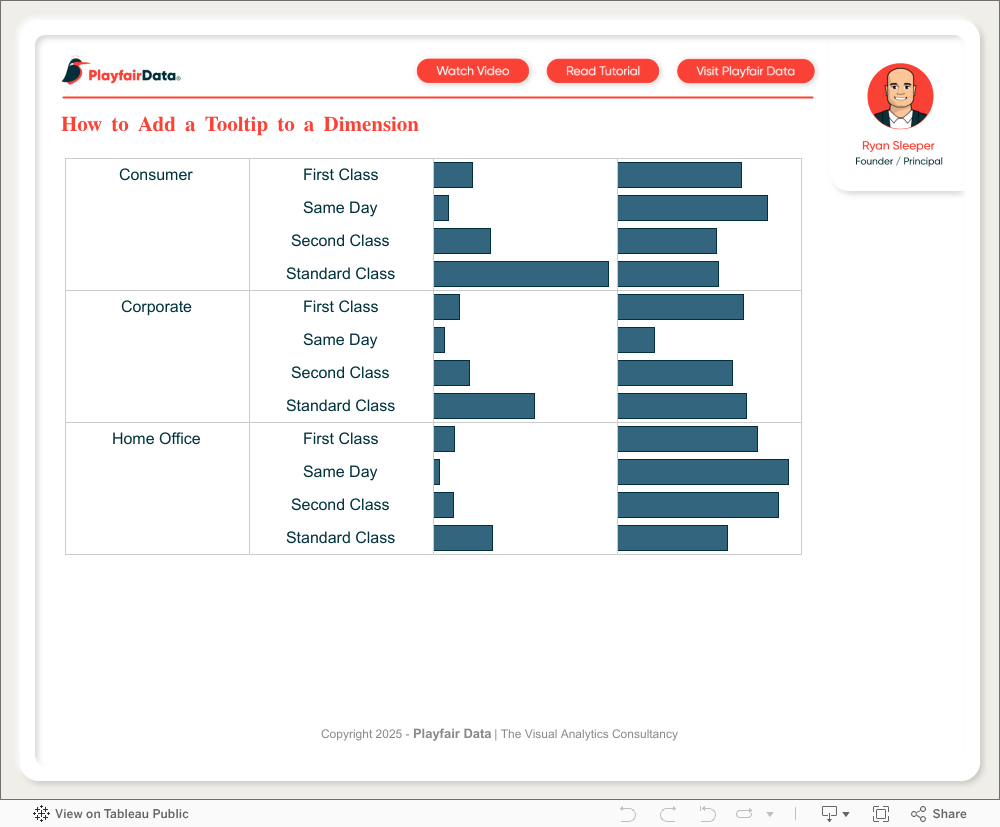Click the Playfair Data bird logo
This screenshot has height=827, width=1000.
coord(74,72)
